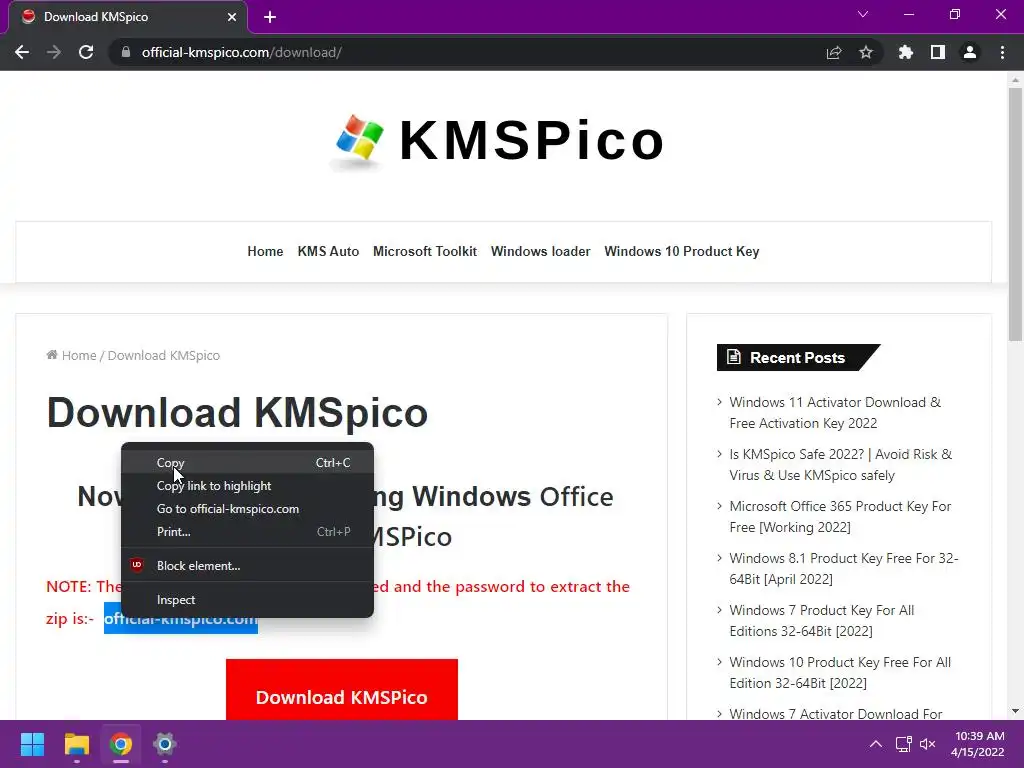Expand the tab search chevron

click(x=863, y=14)
